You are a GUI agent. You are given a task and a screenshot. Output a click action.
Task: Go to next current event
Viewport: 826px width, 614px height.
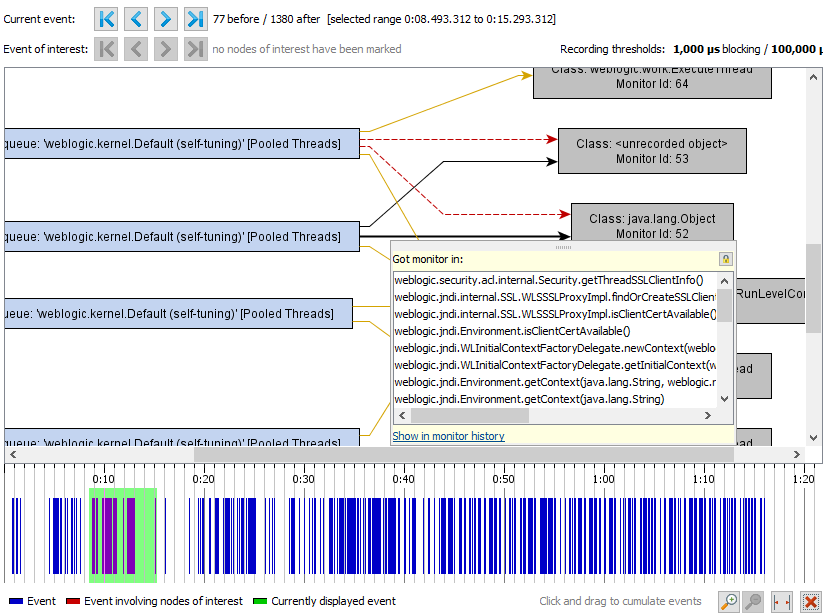166,19
